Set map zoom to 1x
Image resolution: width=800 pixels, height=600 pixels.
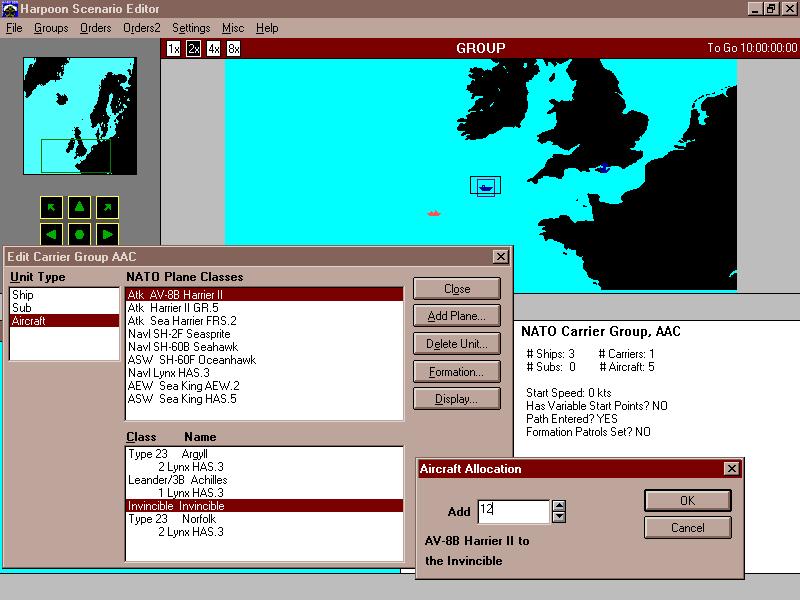tap(173, 49)
